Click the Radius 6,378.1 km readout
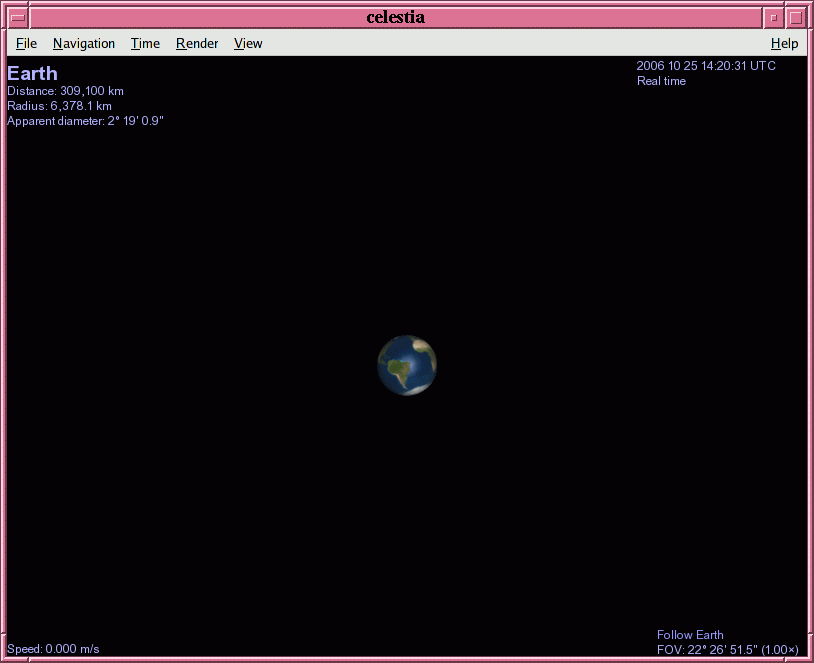Screen dimensions: 814x663 [x=59, y=106]
